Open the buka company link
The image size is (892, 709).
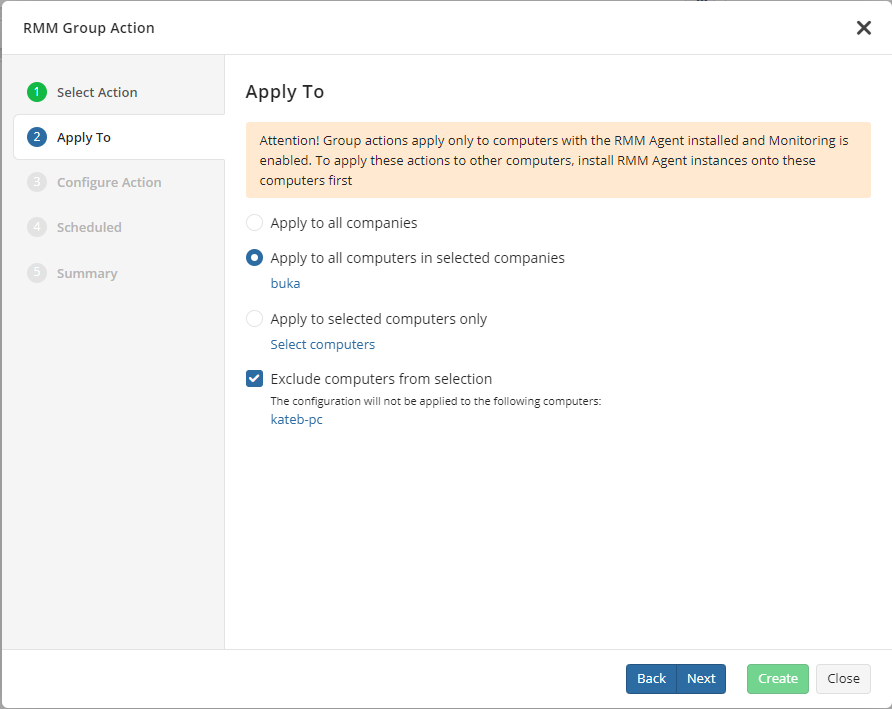tap(285, 283)
